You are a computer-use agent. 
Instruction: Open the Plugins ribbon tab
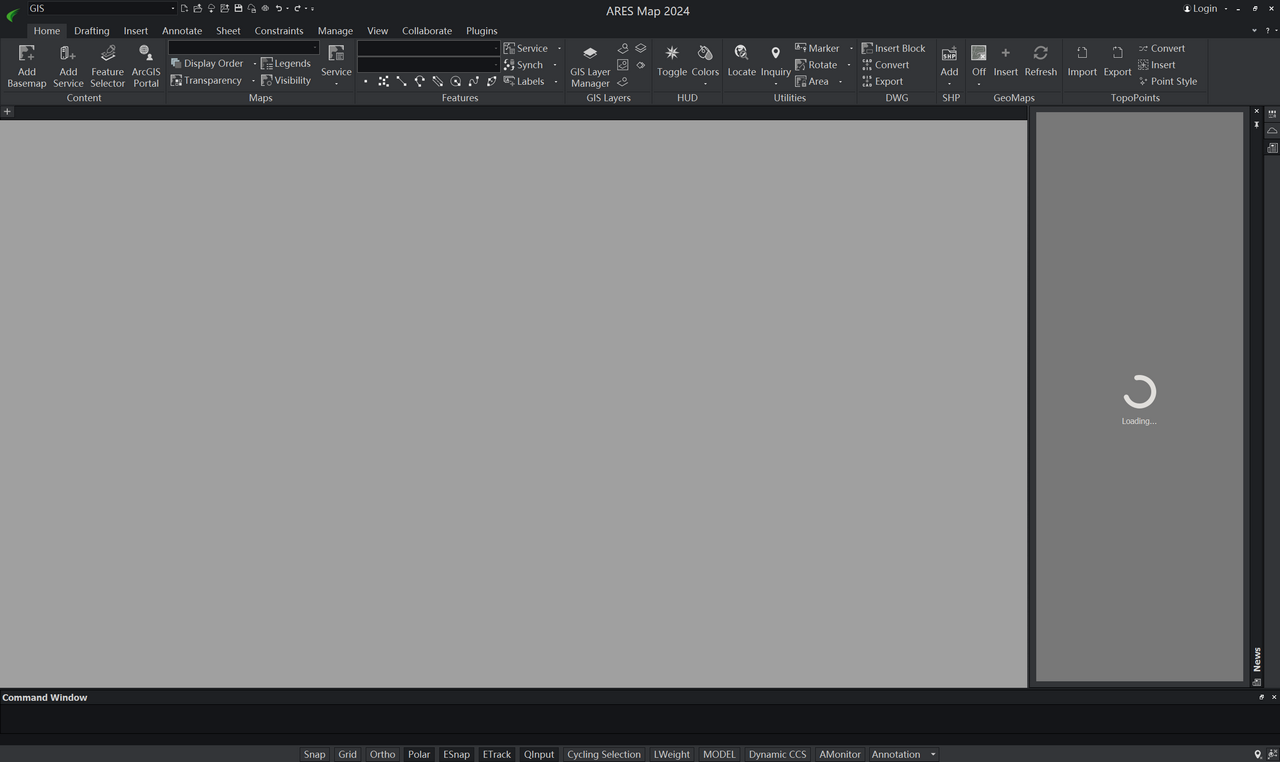pyautogui.click(x=481, y=31)
